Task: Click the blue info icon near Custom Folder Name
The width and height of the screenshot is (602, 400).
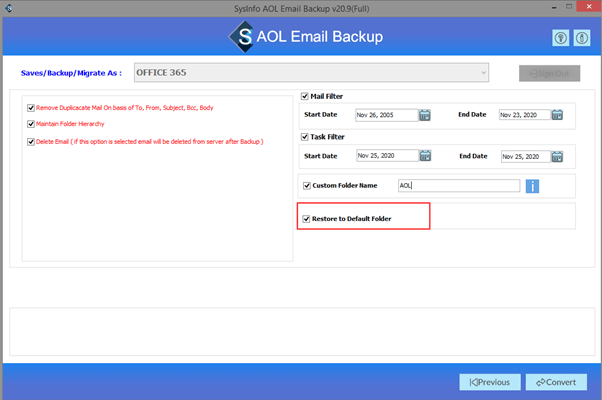Action: pos(532,186)
